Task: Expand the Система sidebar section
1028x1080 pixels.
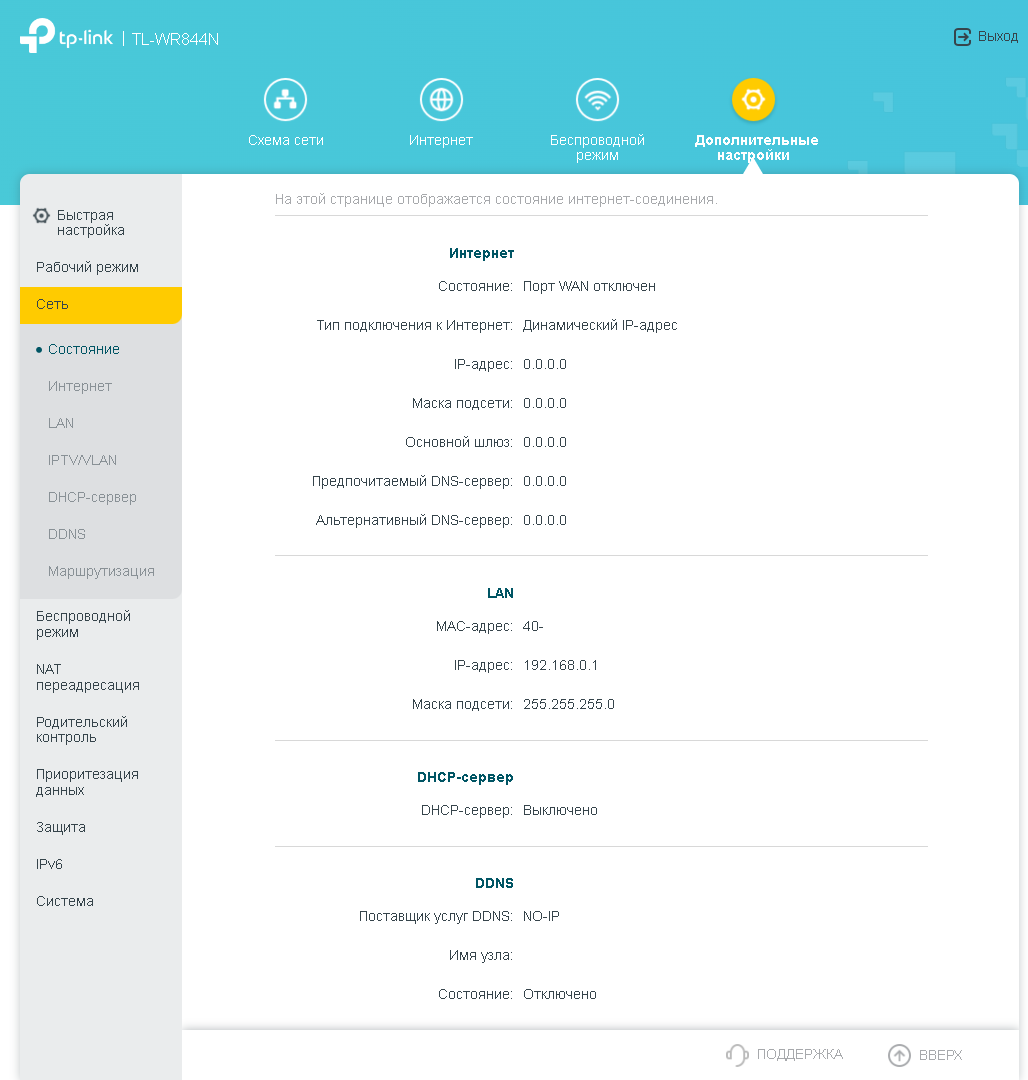Action: 65,901
